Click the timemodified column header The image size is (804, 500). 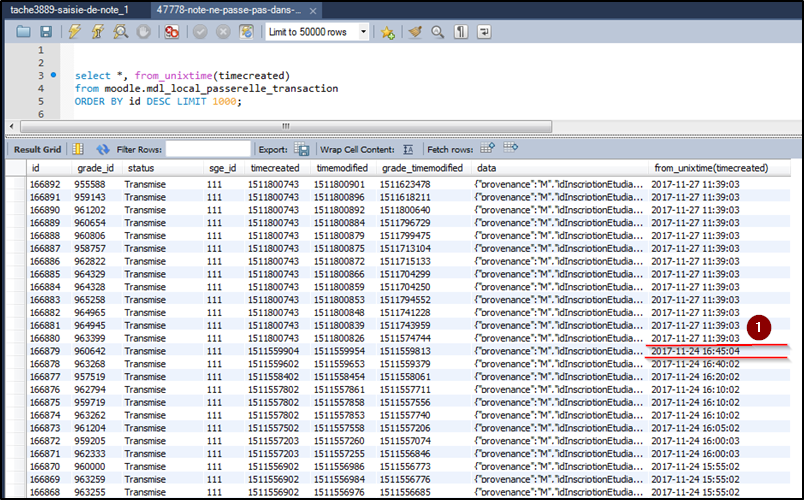tap(342, 168)
